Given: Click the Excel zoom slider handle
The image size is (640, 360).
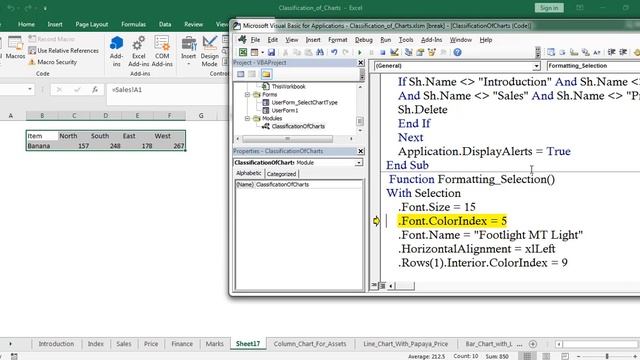Looking at the screenshot, I should point(607,356).
